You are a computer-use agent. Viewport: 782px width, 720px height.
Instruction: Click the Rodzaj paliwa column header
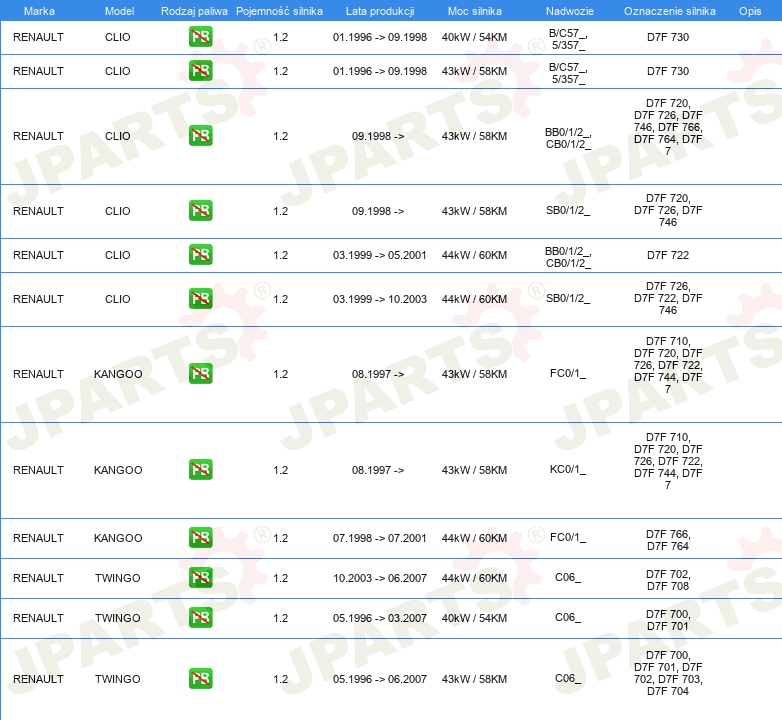[194, 11]
